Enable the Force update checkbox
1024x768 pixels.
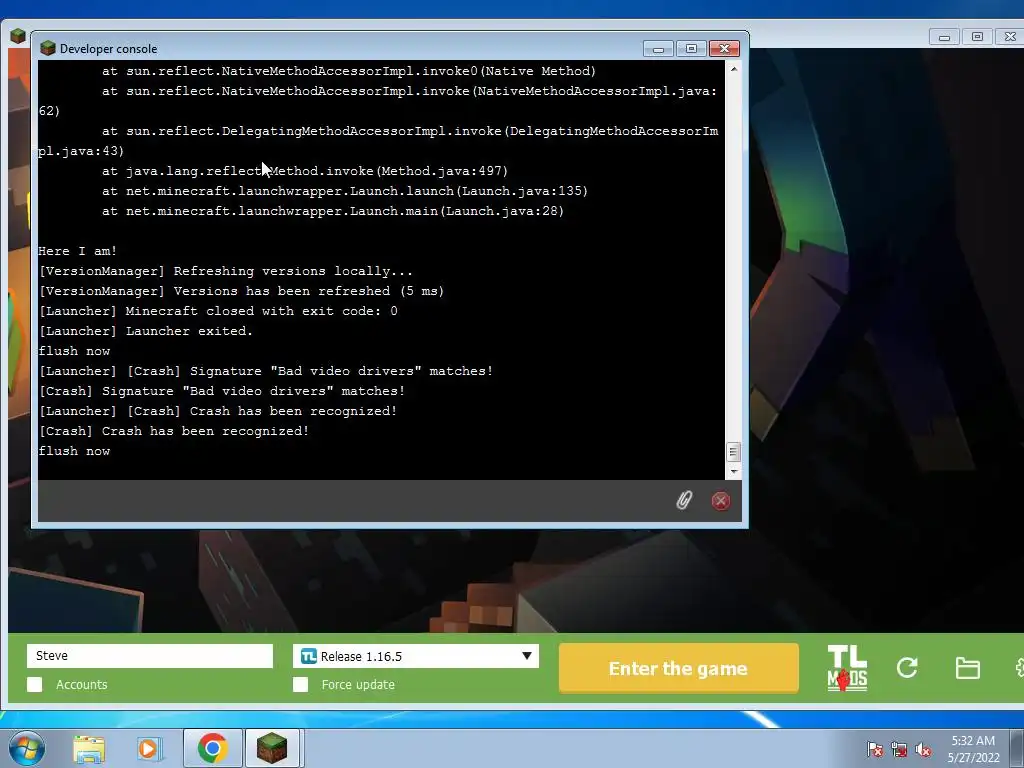[x=300, y=684]
